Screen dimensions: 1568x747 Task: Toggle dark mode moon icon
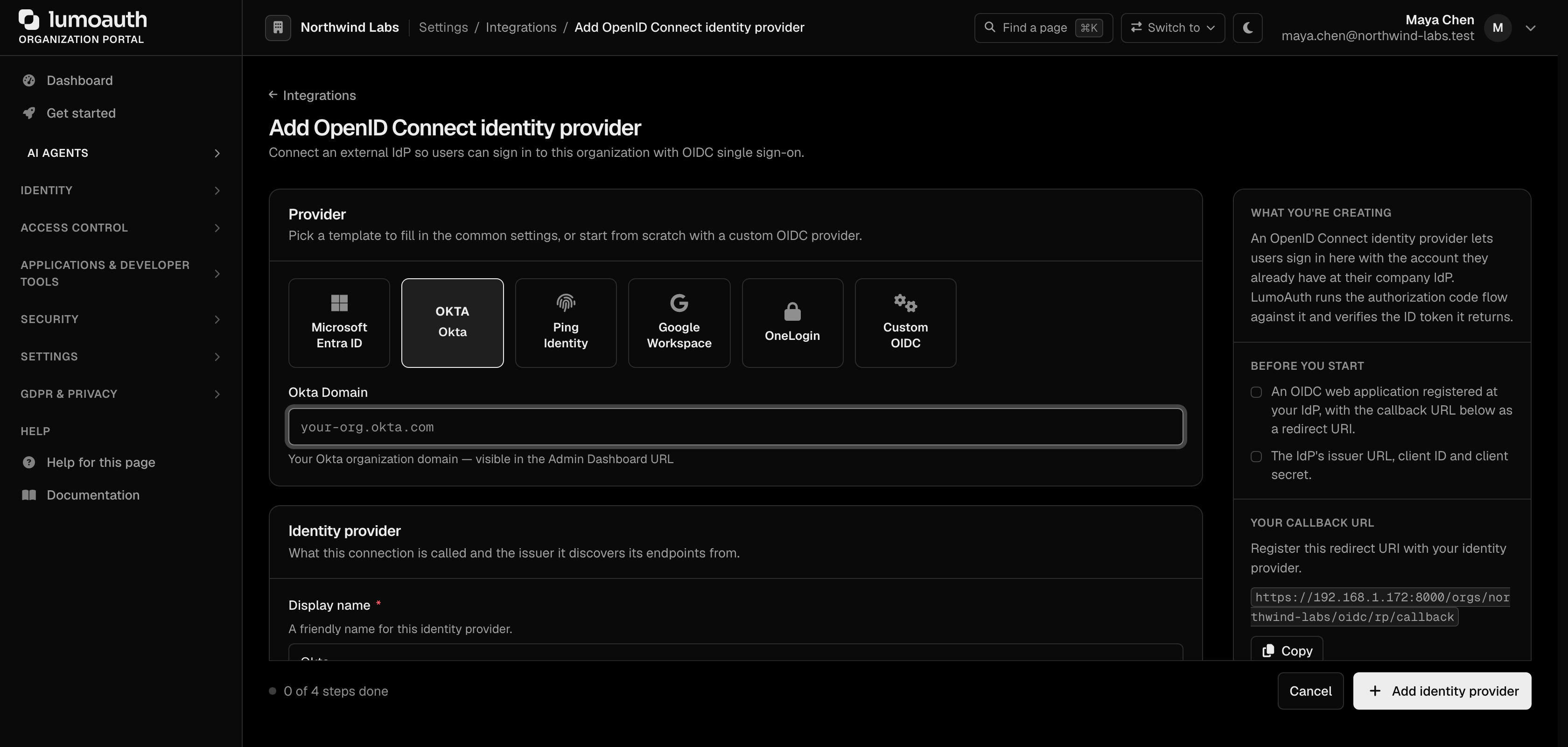pos(1247,28)
